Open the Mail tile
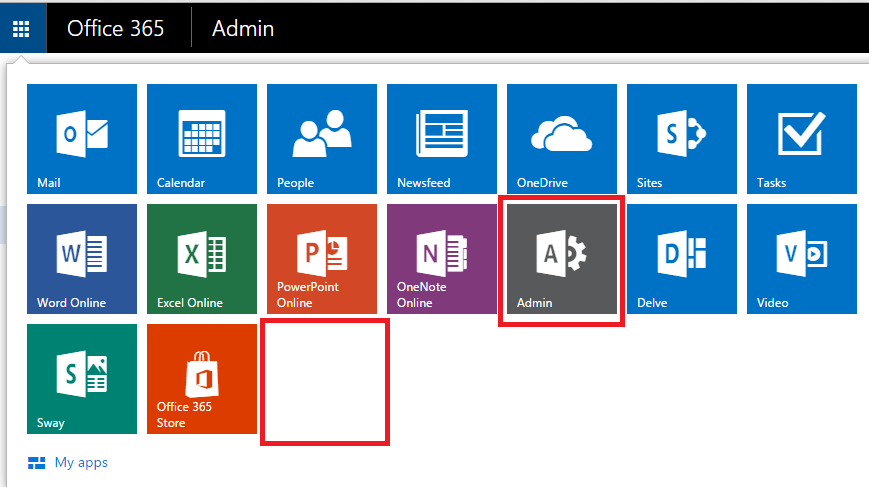This screenshot has width=869, height=487. tap(82, 139)
